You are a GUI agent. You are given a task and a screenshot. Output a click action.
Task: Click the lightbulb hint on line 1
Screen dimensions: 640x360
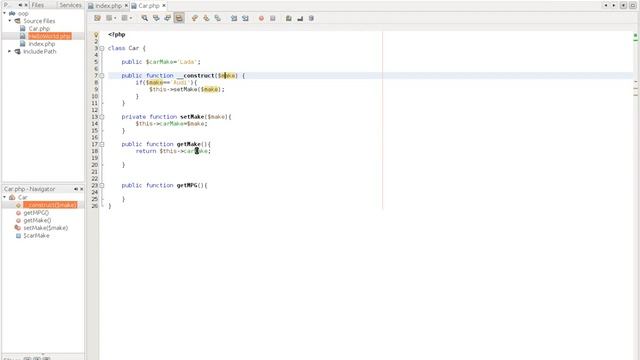[96, 35]
